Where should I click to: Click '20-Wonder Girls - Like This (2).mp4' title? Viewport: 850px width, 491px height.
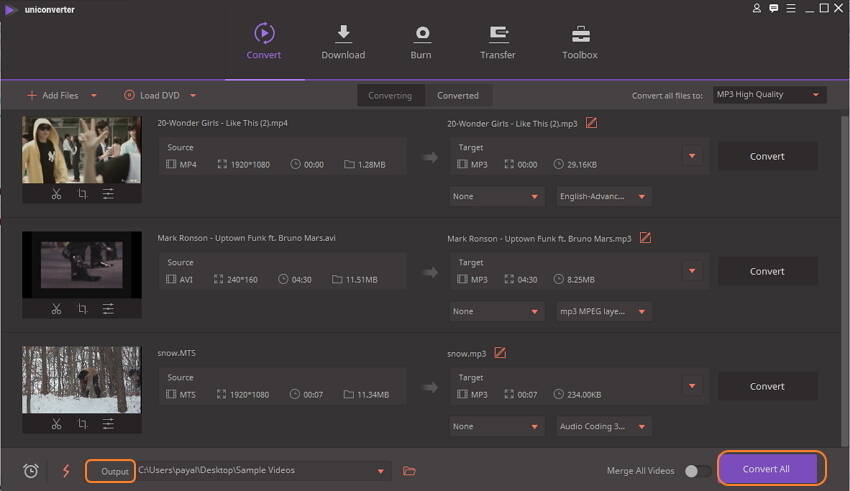click(222, 123)
